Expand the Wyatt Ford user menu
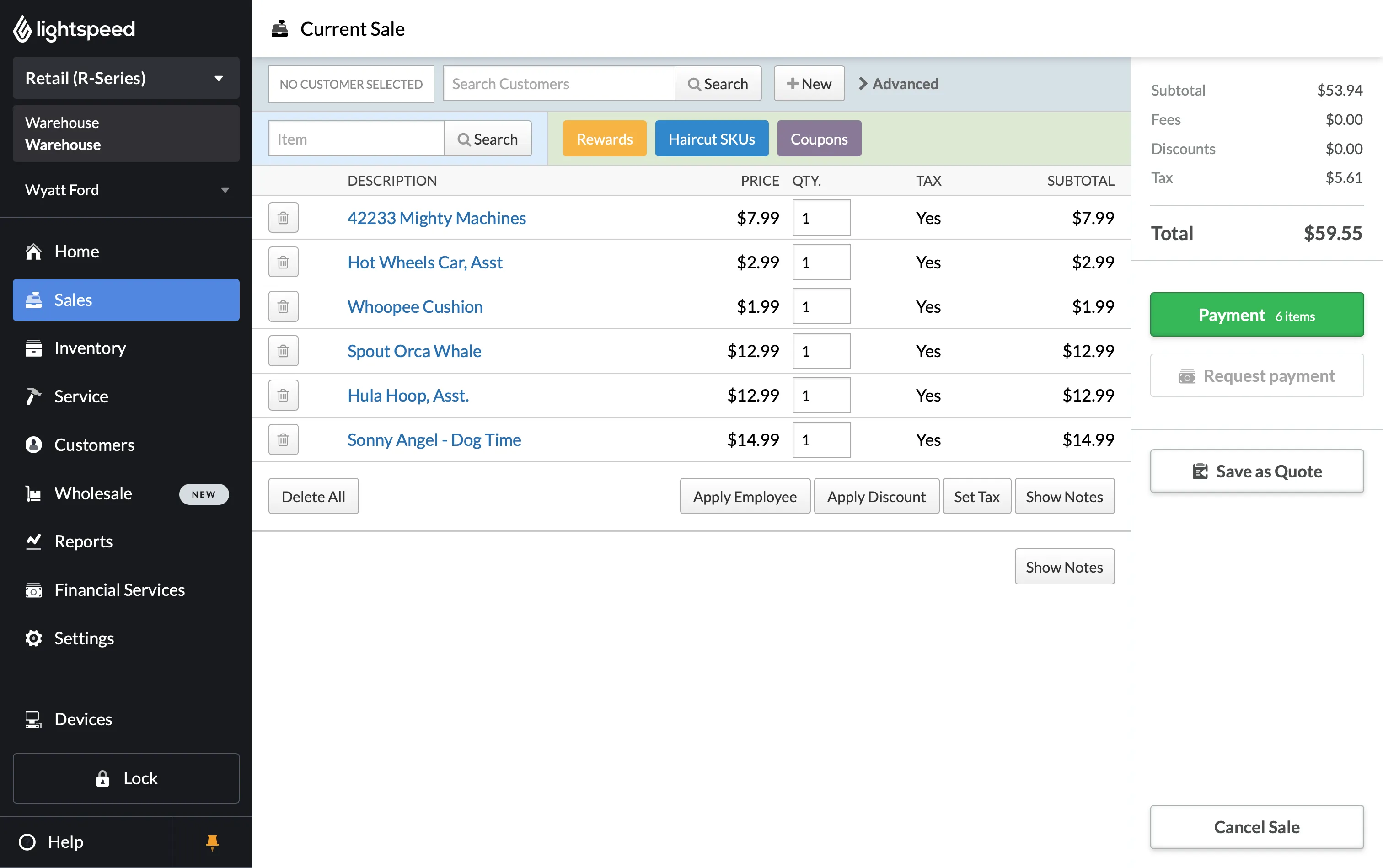 (126, 190)
